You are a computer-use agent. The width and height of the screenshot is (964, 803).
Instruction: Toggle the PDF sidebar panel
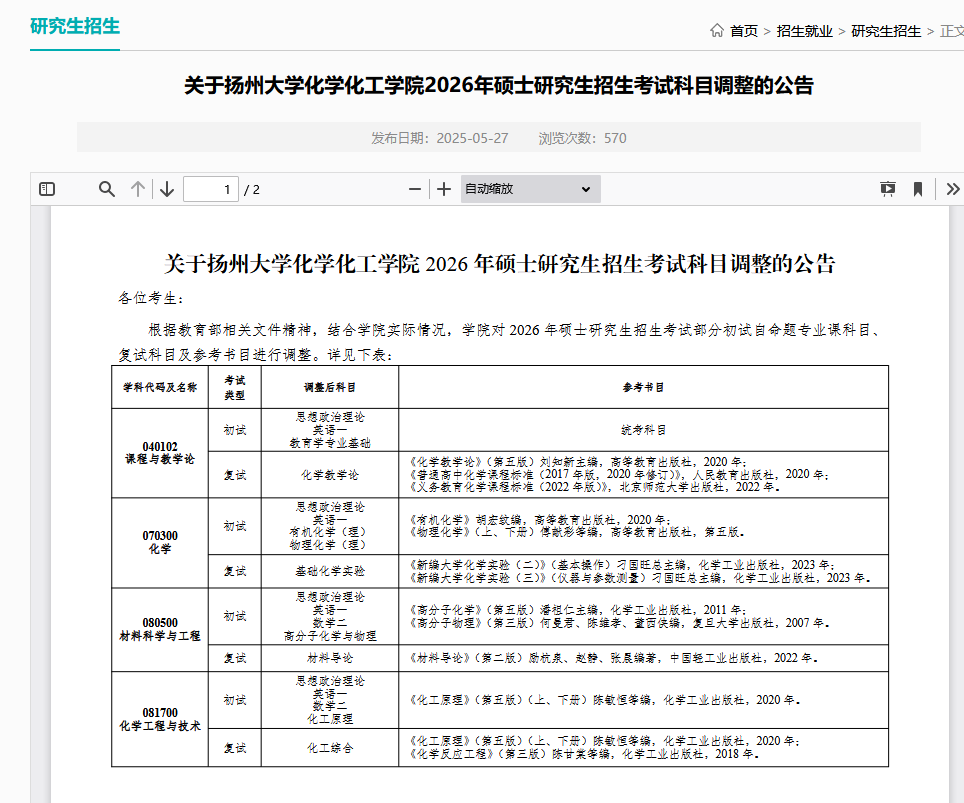(47, 189)
